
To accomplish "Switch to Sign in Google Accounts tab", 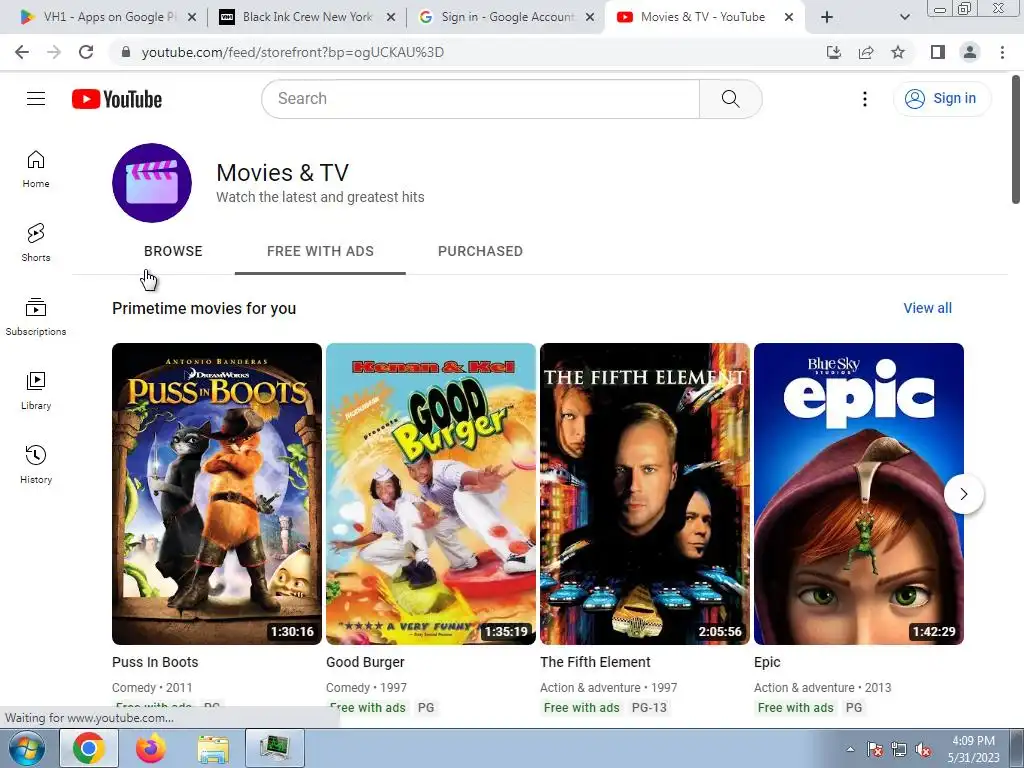I will pos(506,17).
